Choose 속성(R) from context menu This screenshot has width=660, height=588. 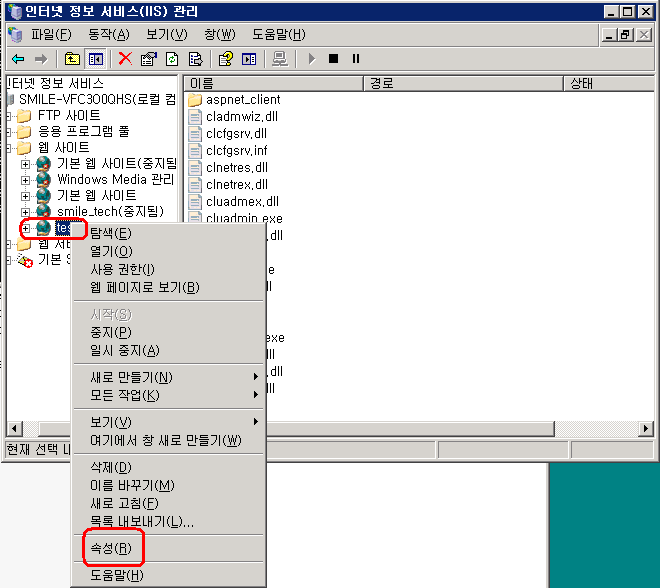point(168,548)
